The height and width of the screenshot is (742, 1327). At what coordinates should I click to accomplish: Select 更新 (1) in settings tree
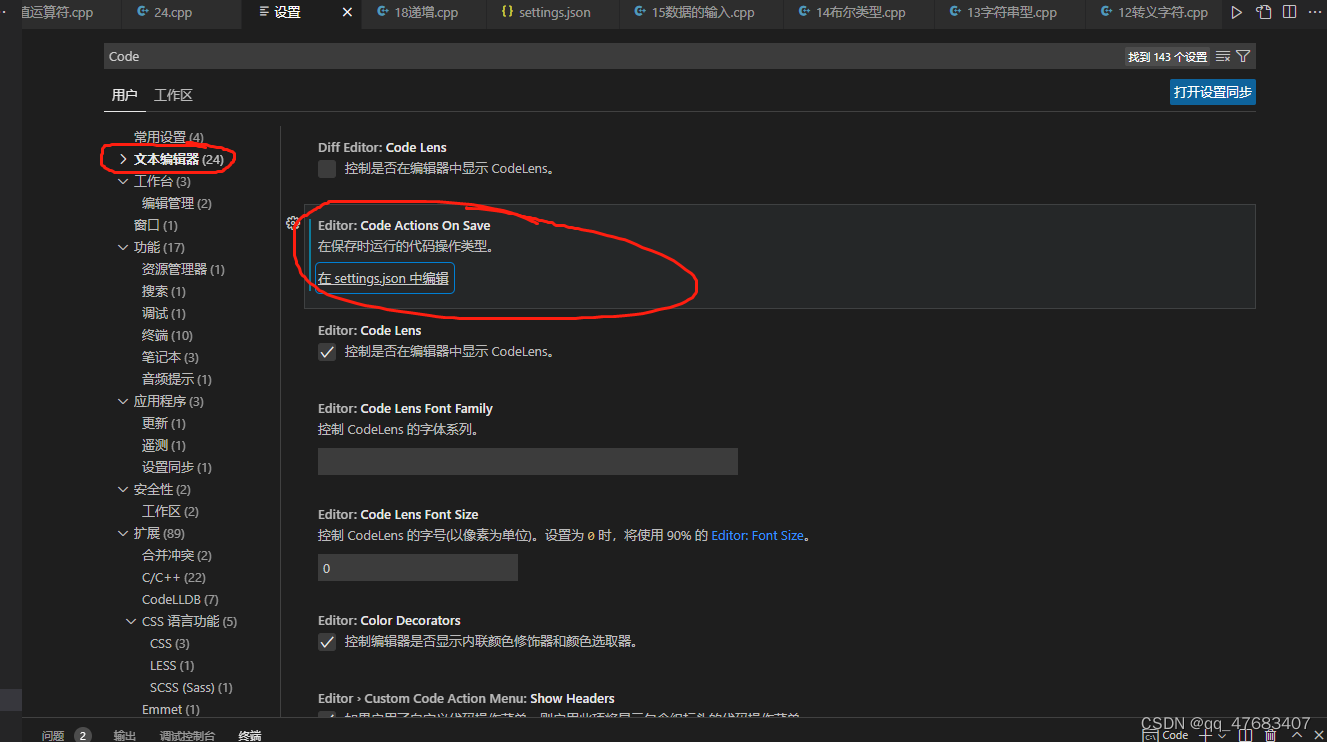point(164,423)
